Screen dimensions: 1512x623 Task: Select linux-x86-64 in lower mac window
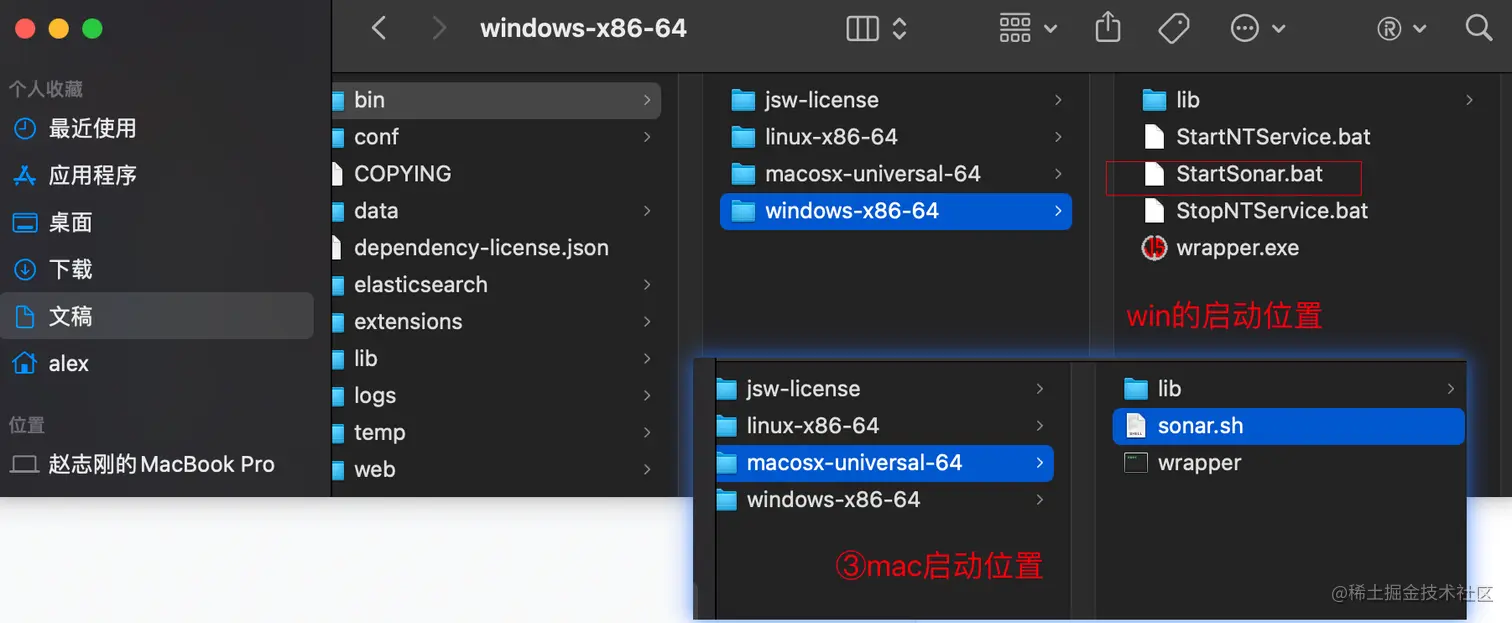coord(885,426)
